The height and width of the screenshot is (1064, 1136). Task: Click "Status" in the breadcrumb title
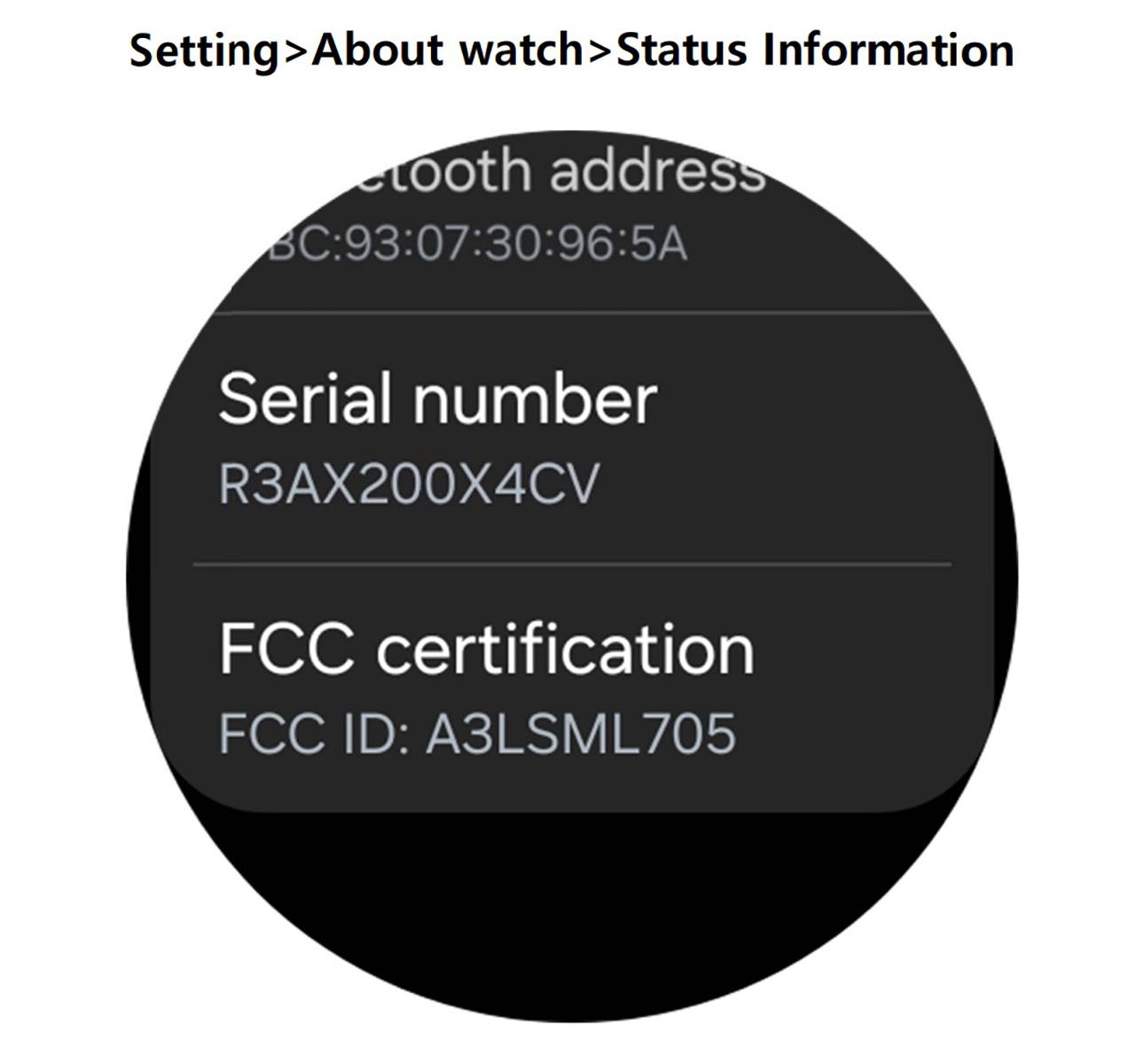pos(681,51)
